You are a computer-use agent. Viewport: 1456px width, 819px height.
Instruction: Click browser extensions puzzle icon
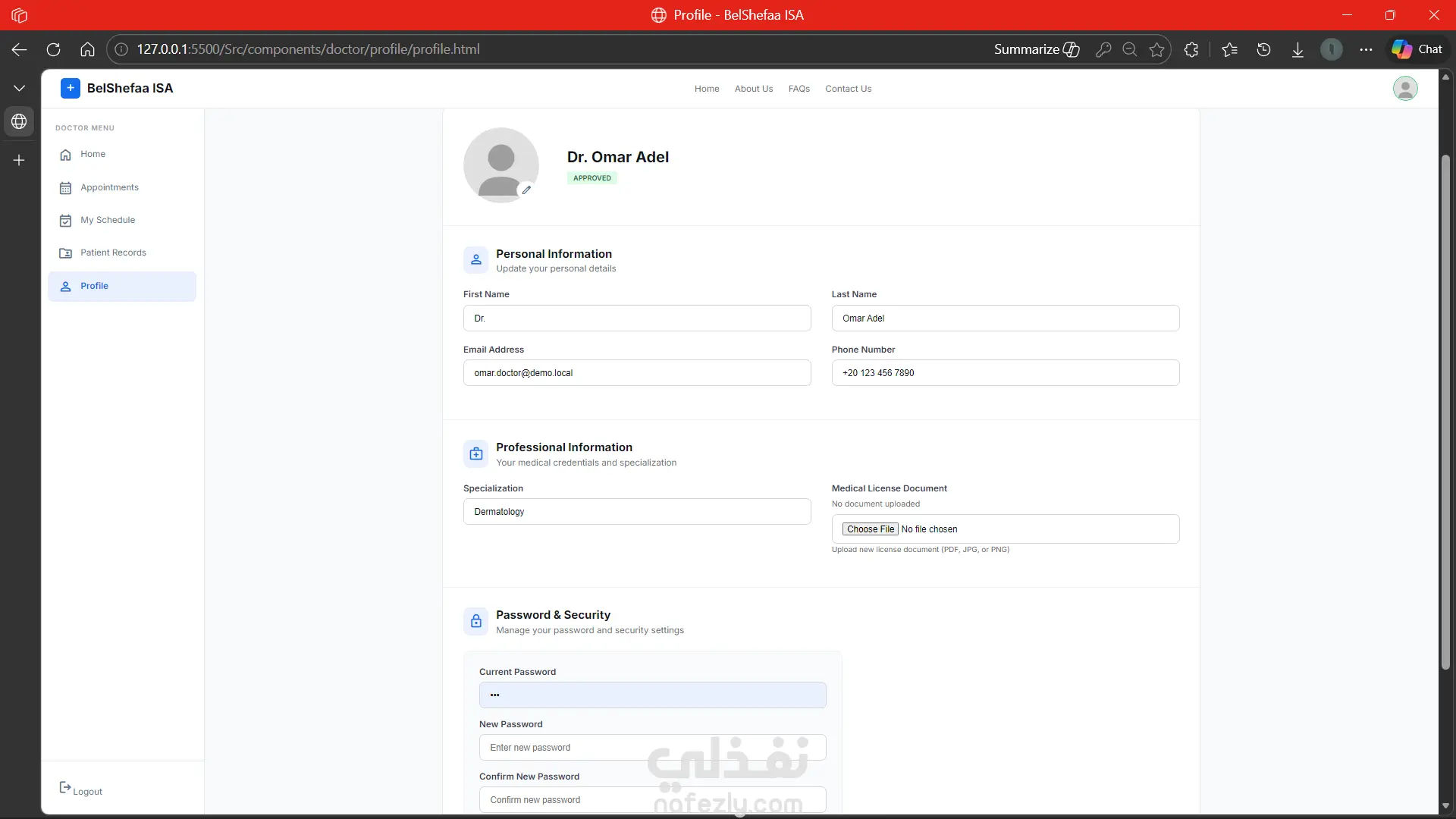[1191, 49]
